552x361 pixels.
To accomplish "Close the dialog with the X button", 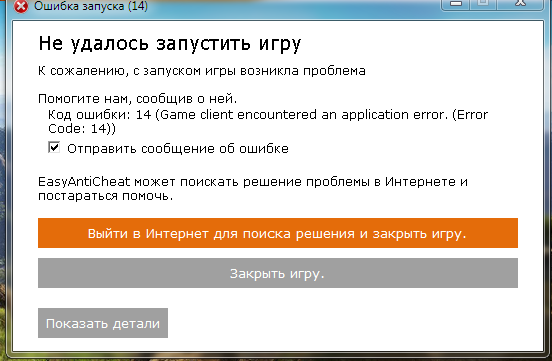I will (520, 4).
